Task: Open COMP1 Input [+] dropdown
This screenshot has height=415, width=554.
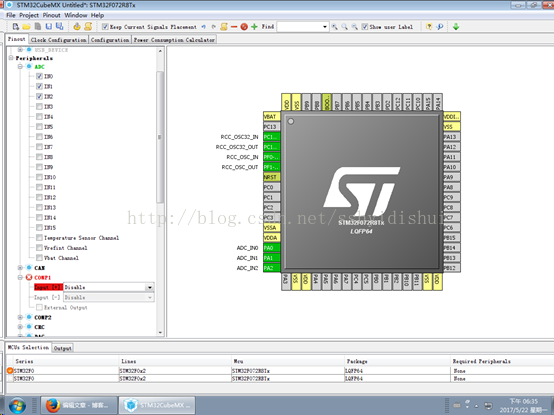Action: click(x=150, y=287)
